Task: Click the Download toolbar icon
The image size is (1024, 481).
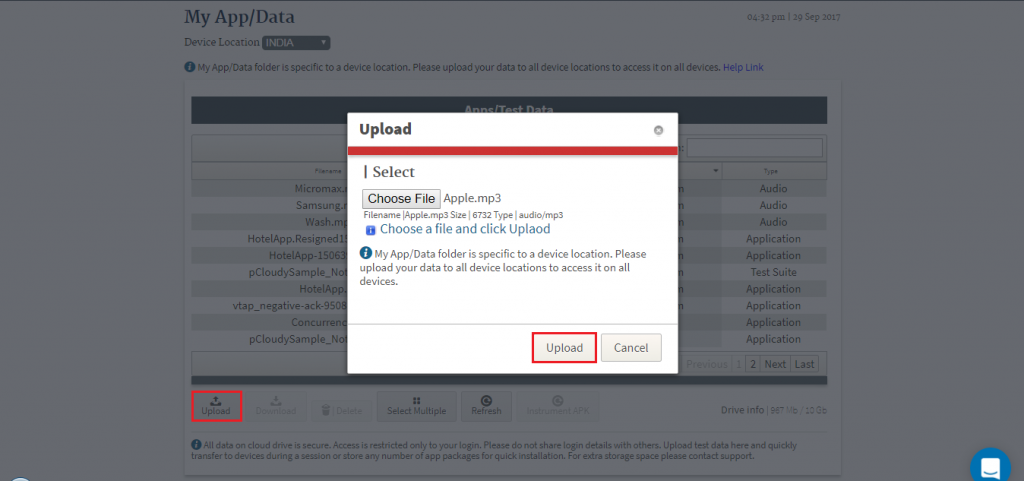Action: 275,401
